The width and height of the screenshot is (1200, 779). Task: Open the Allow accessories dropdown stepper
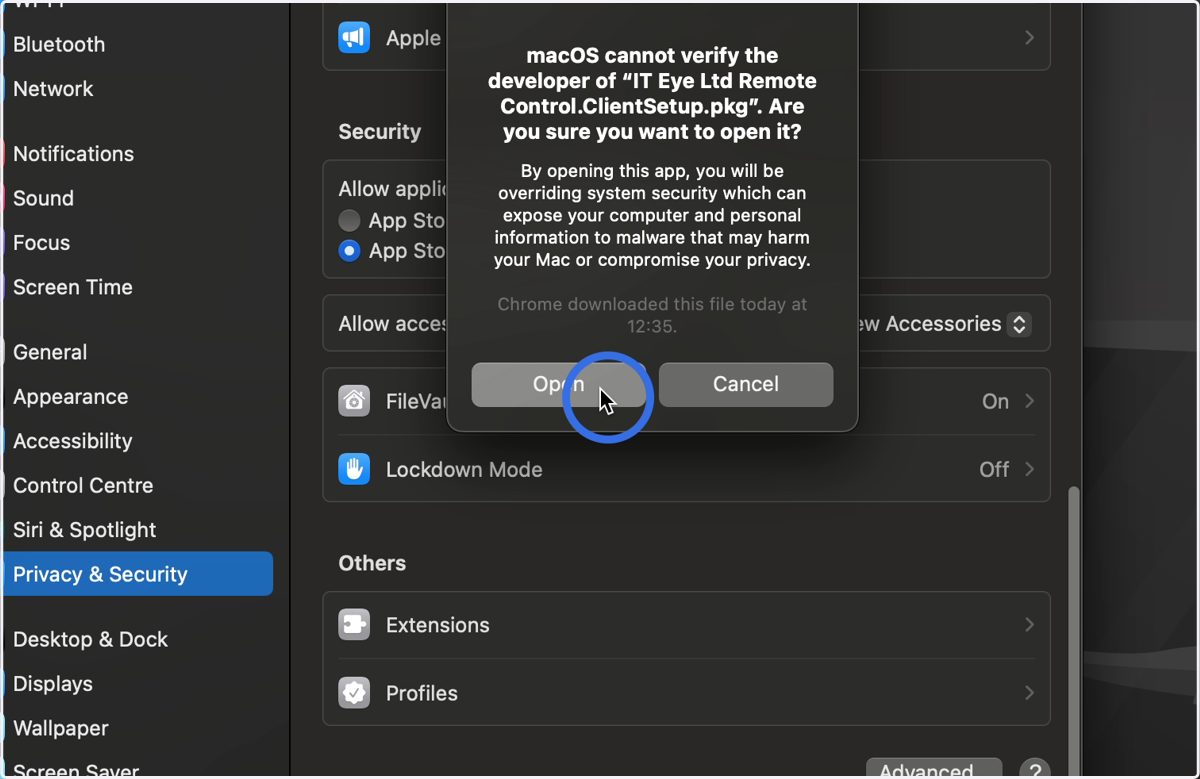pos(1019,324)
